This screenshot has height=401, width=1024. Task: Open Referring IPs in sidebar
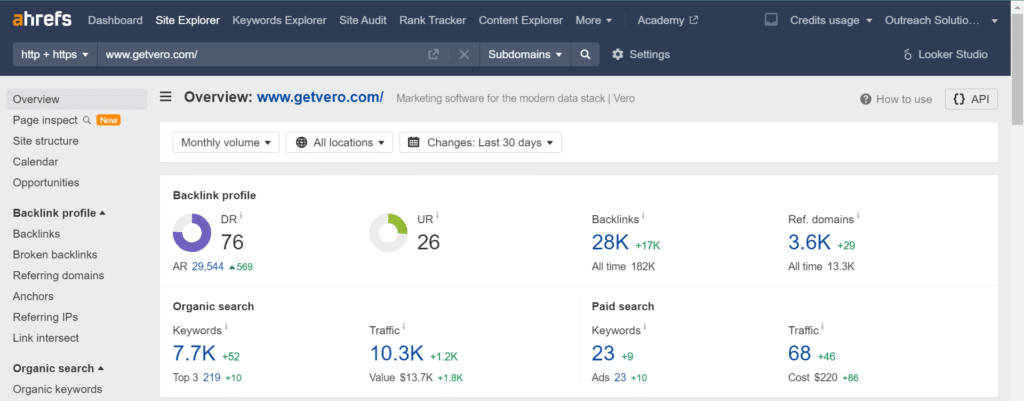45,317
